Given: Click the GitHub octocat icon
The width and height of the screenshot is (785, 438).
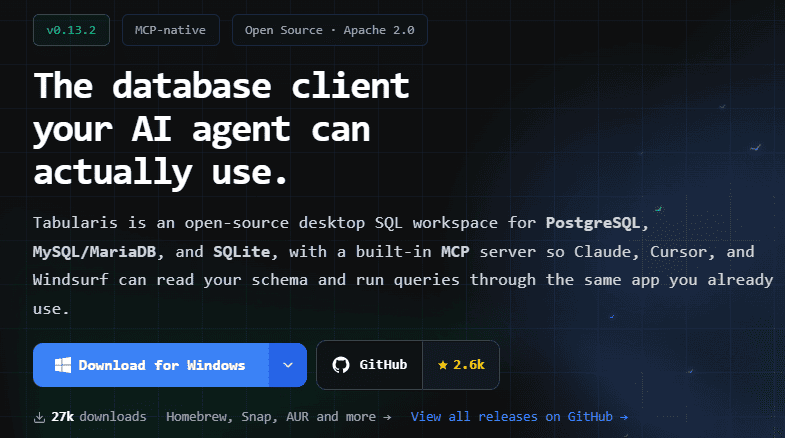Looking at the screenshot, I should [341, 365].
